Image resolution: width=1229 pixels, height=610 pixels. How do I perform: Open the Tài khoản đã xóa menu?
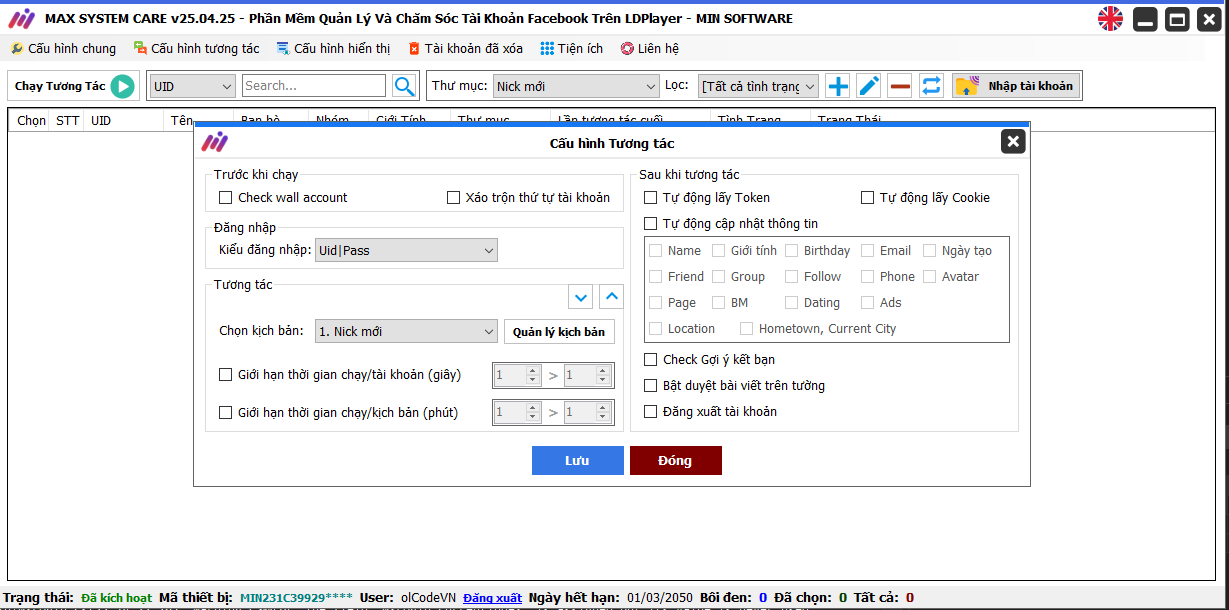466,48
